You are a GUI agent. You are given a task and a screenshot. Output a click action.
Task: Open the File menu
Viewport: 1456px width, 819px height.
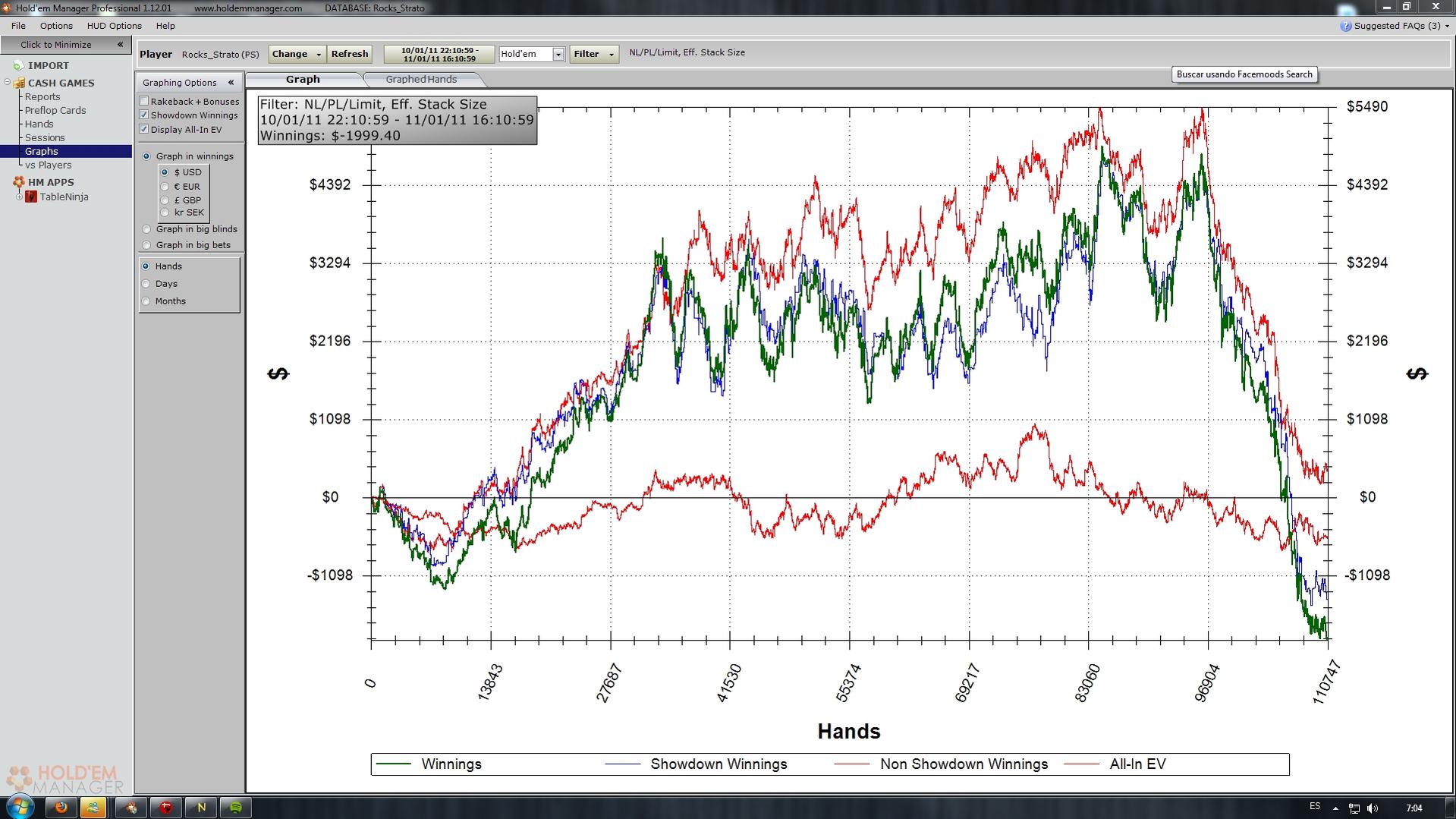pos(18,26)
